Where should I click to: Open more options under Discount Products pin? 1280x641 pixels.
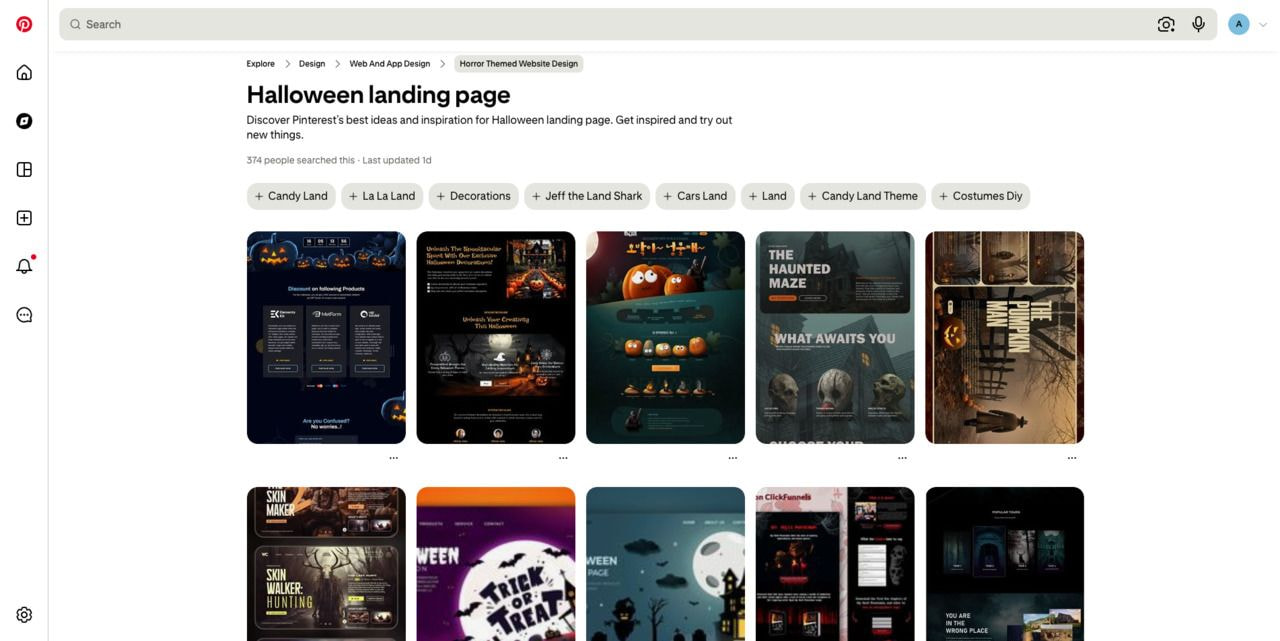(393, 458)
